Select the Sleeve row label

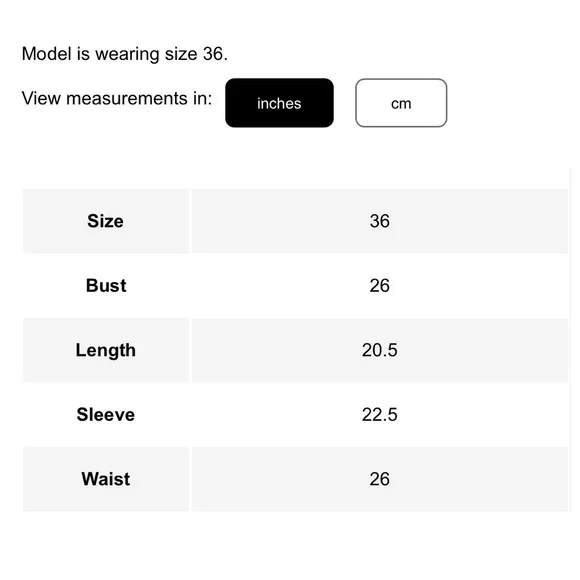pyautogui.click(x=106, y=415)
